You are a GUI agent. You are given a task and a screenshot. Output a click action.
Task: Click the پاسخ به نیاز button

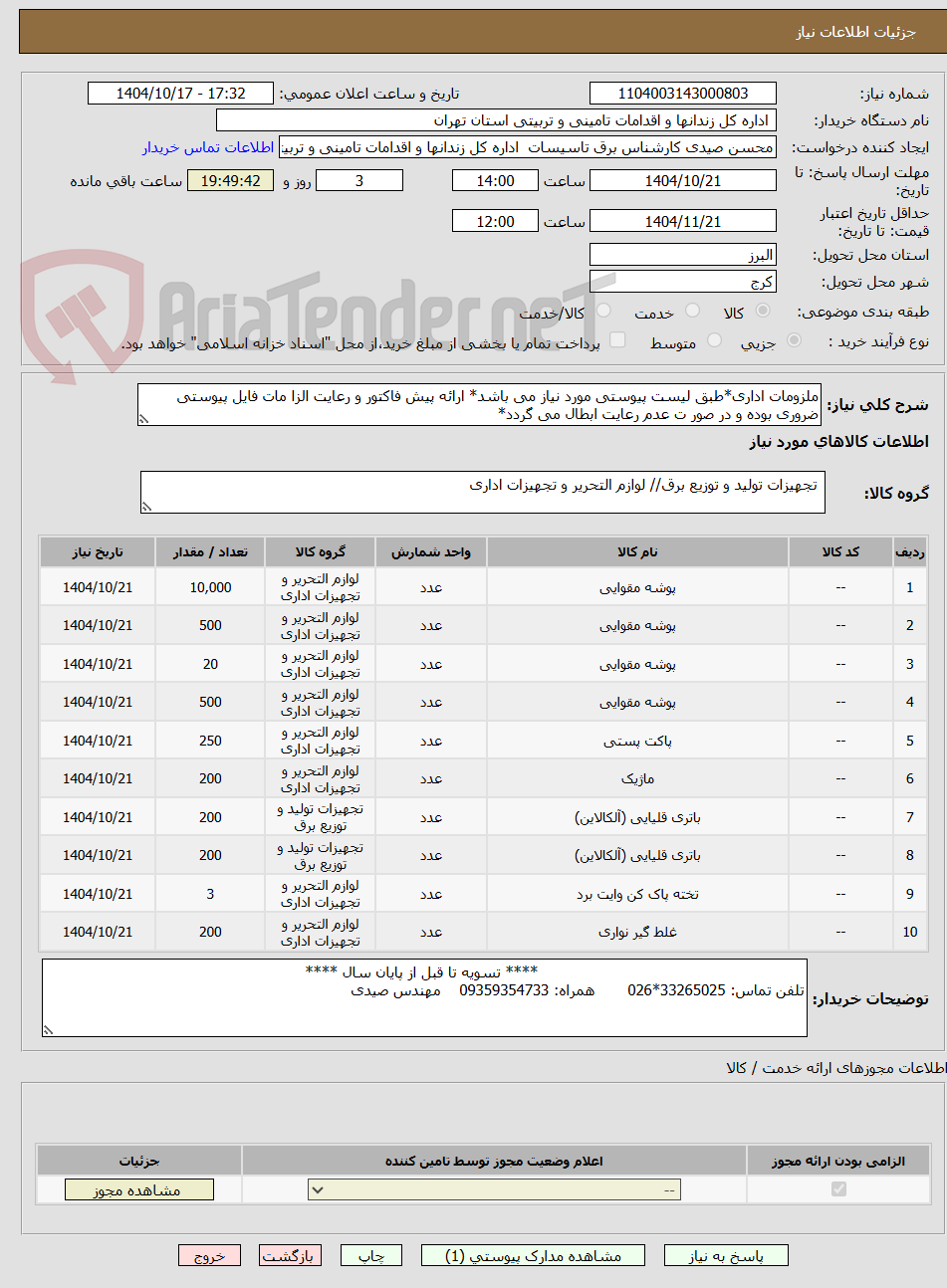coord(726,1256)
